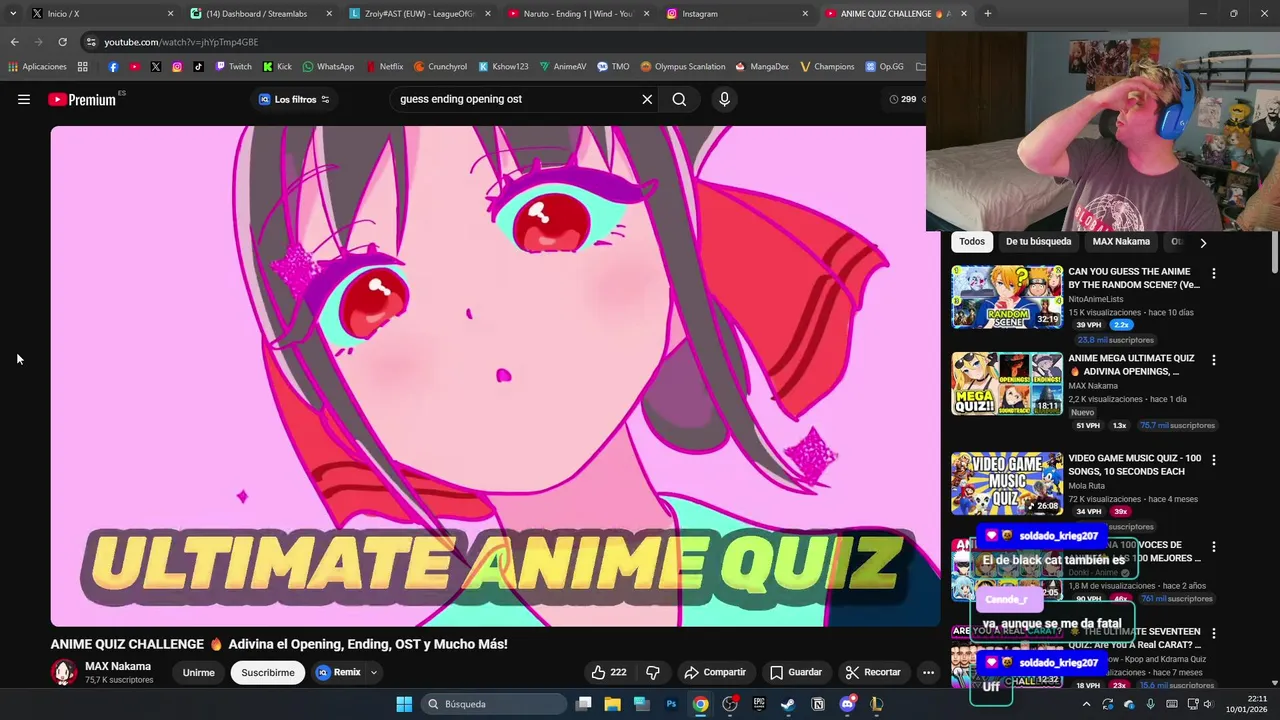
Task: View site information icon in the address bar
Action: 91,42
